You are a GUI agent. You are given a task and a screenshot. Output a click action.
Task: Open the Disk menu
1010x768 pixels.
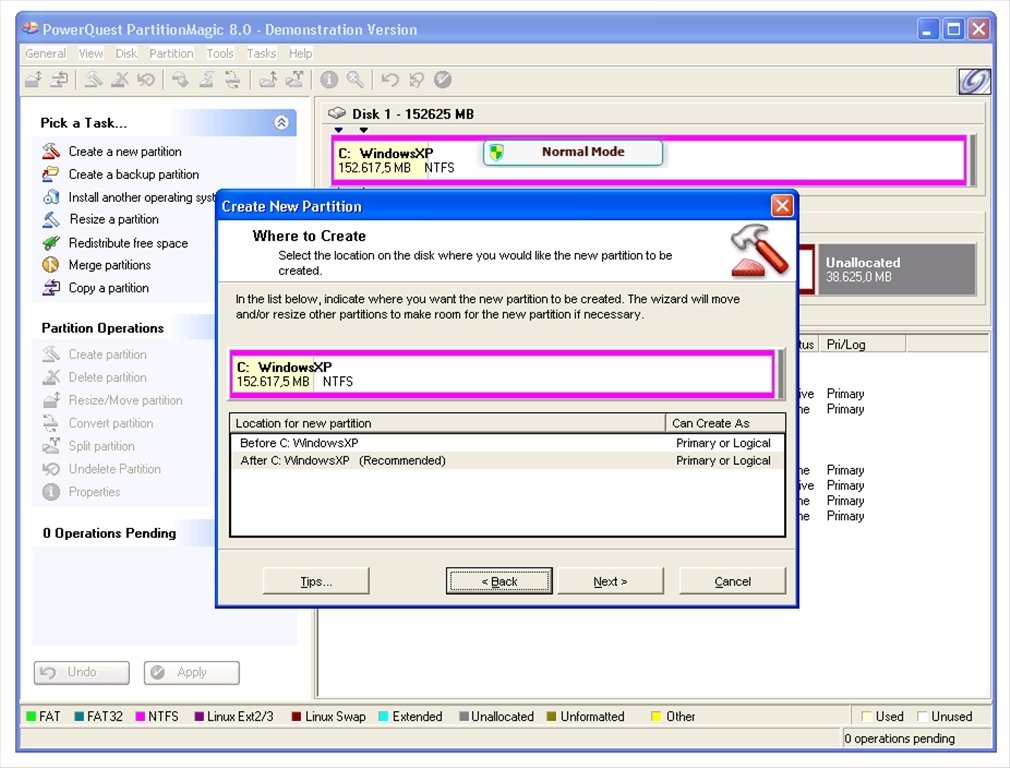[126, 53]
